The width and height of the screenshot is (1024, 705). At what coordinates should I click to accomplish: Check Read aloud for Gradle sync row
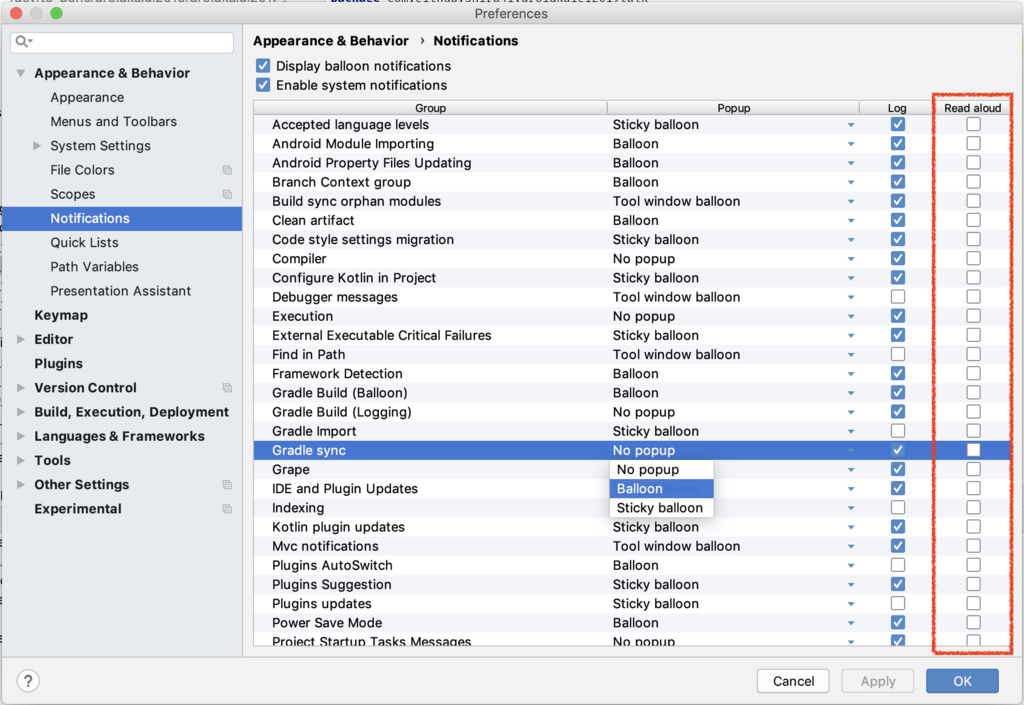(973, 450)
